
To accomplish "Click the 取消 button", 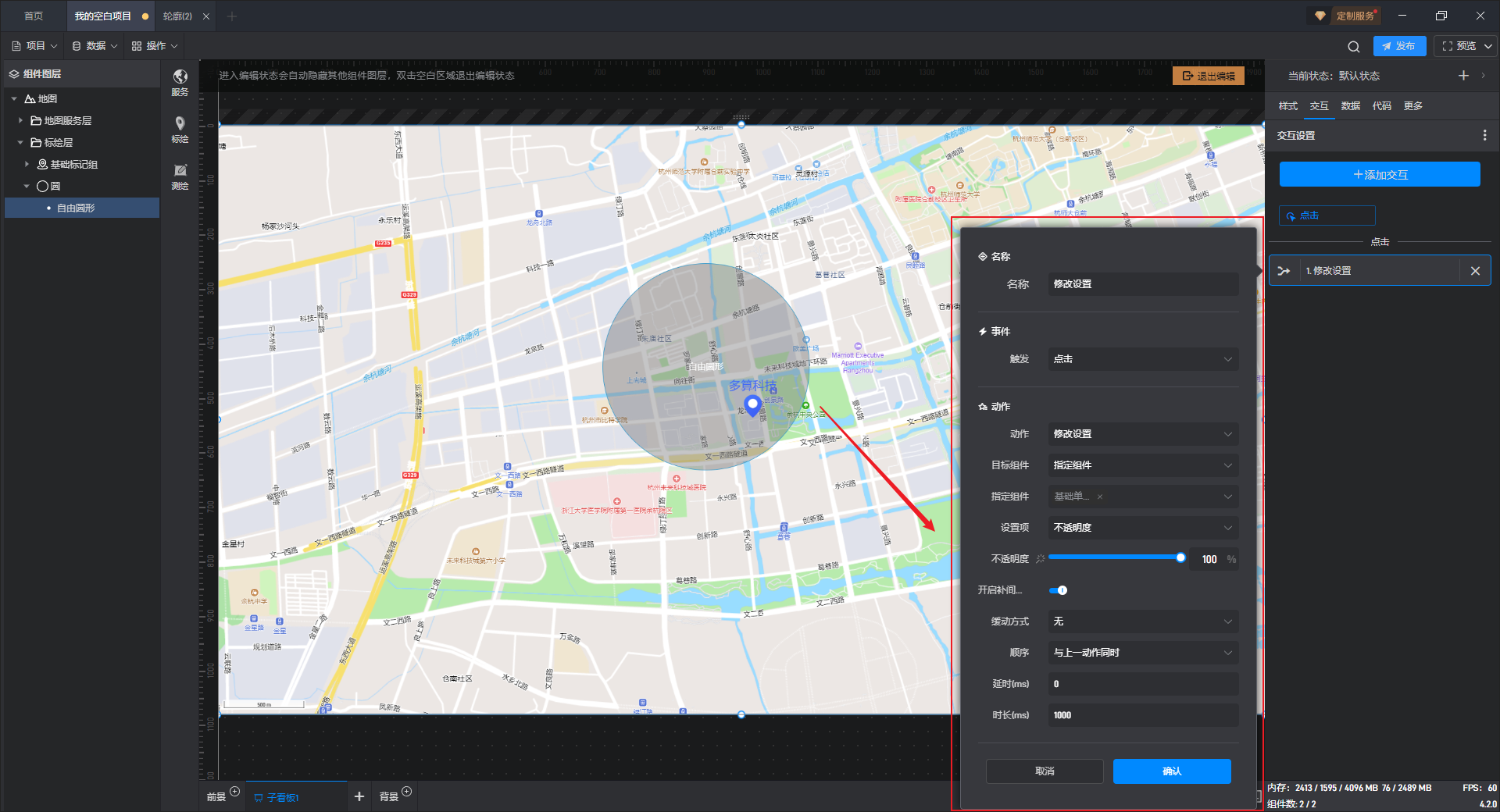I will coord(1045,771).
